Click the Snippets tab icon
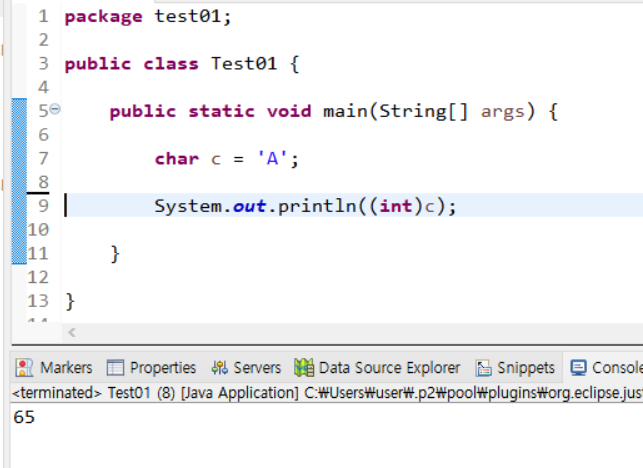 [483, 368]
